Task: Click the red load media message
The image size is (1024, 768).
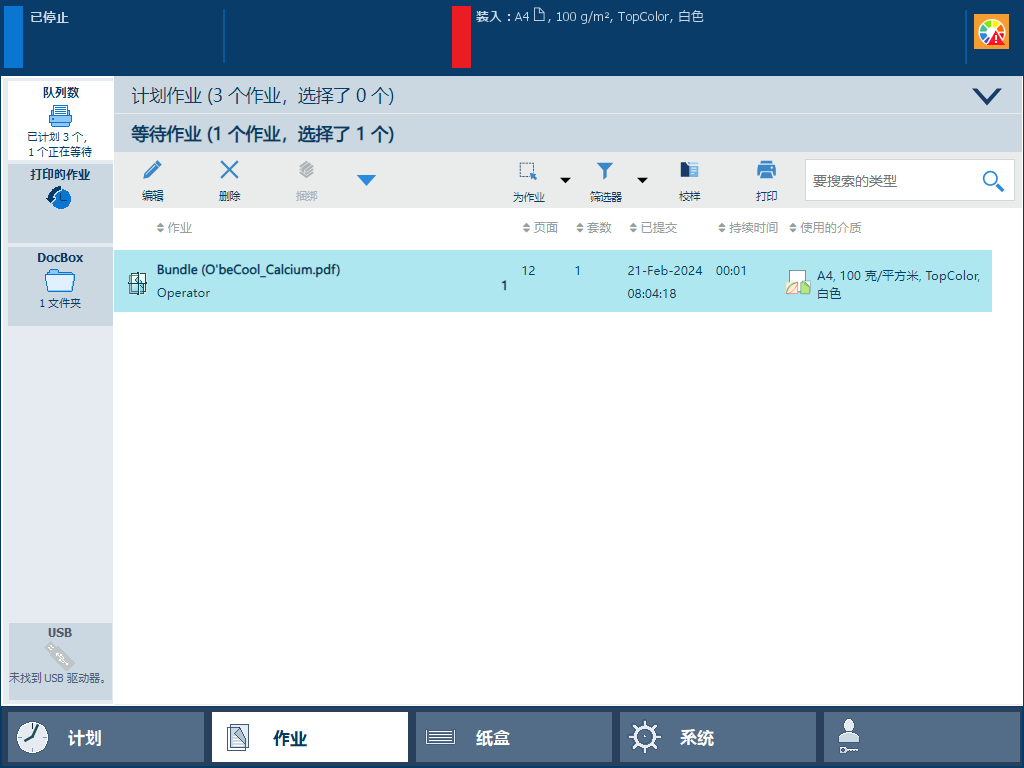Action: click(589, 16)
